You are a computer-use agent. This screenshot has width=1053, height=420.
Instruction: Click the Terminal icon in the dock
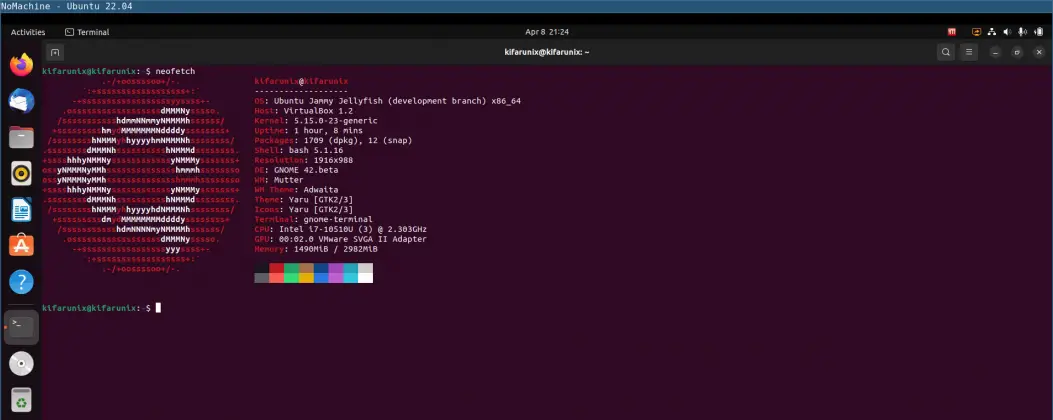click(21, 327)
